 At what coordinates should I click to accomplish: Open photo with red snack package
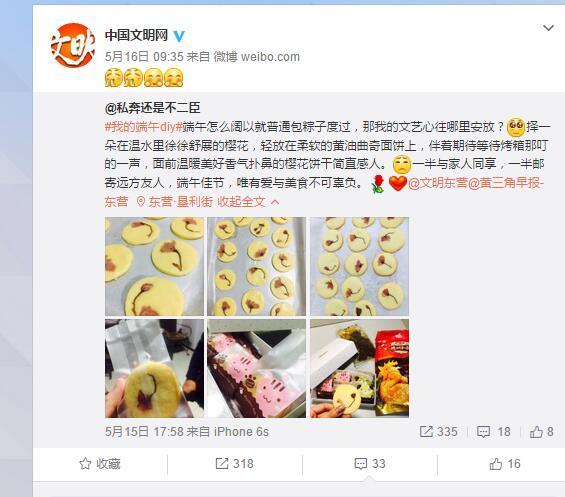coord(360,368)
